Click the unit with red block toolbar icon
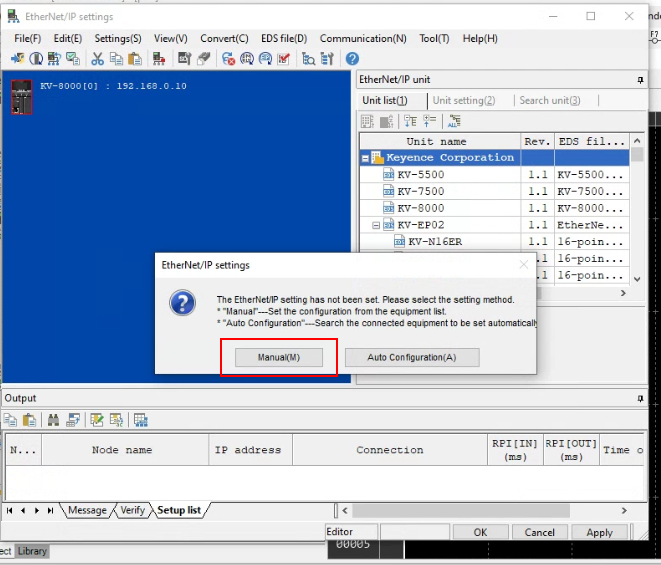Image resolution: width=661 pixels, height=565 pixels. (159, 59)
